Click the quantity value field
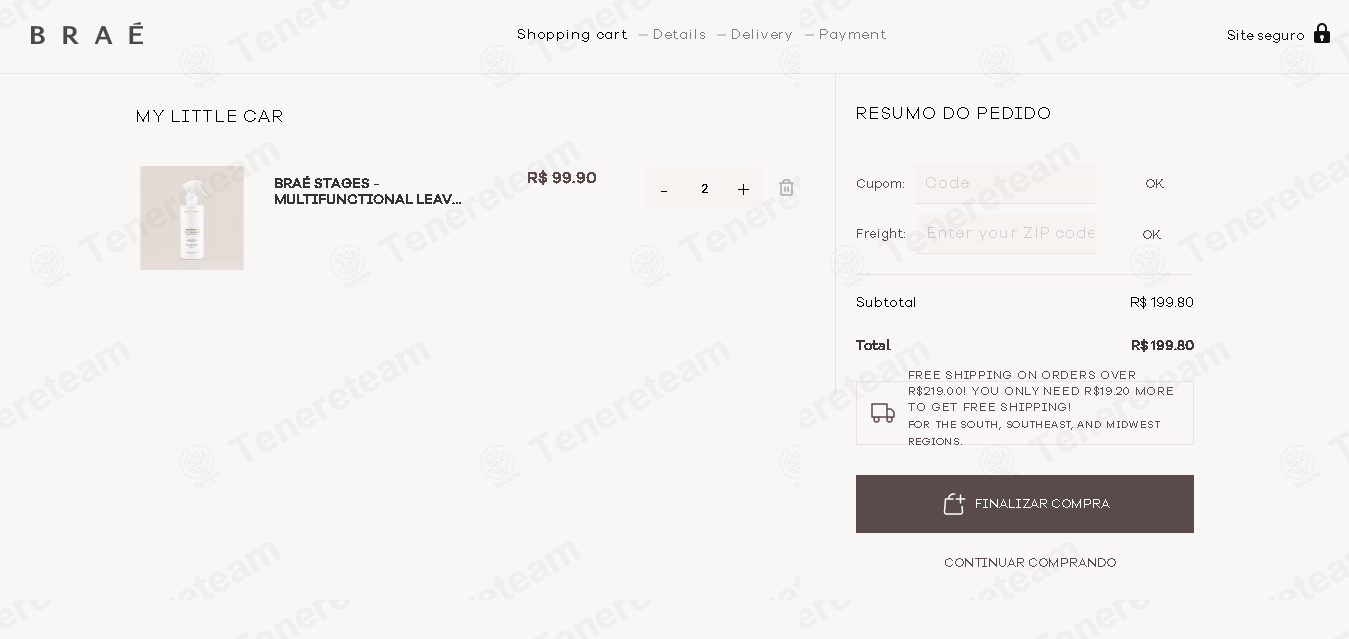Screen dimensions: 1349x639 [x=704, y=189]
